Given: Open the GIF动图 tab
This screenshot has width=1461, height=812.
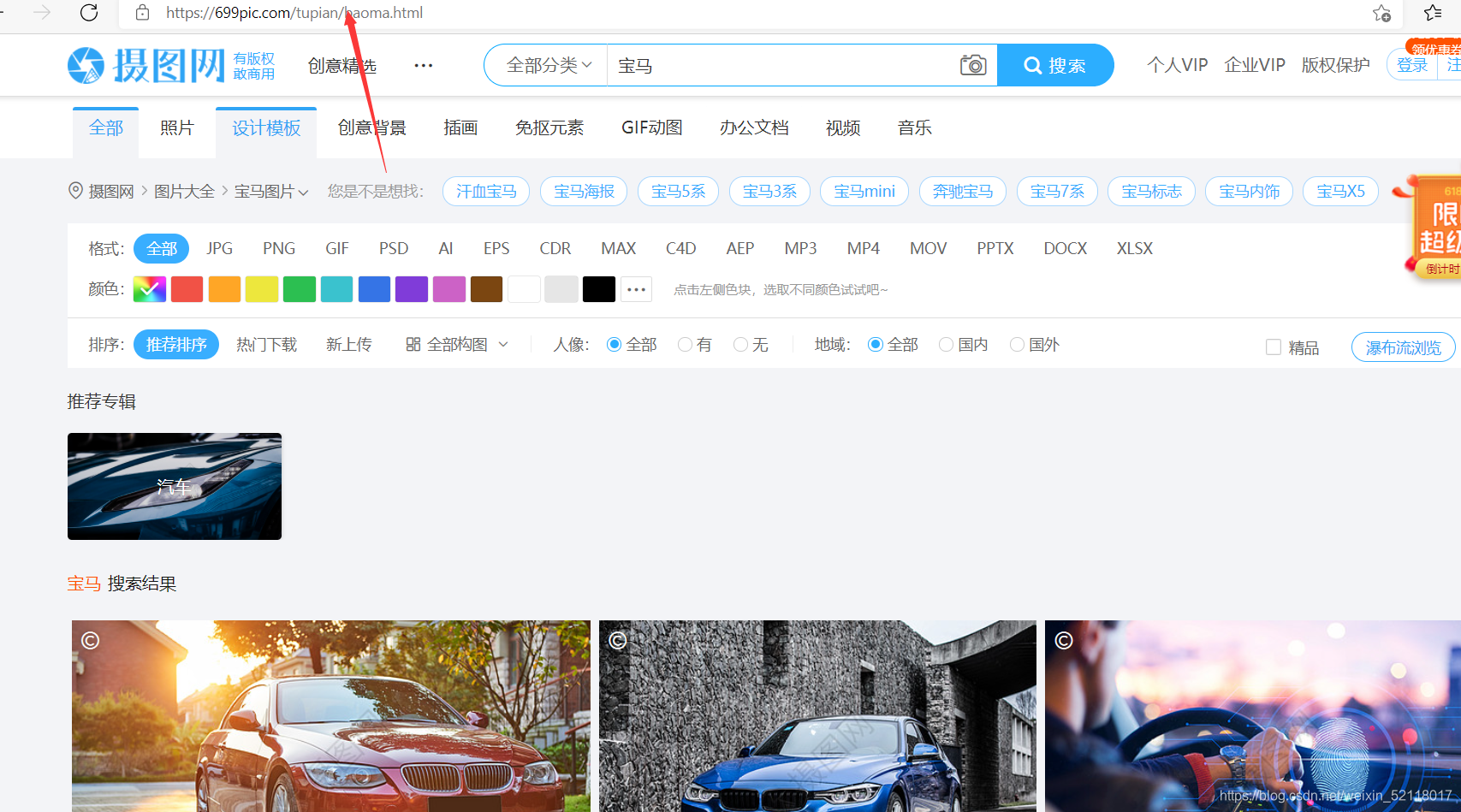Looking at the screenshot, I should click(x=652, y=128).
